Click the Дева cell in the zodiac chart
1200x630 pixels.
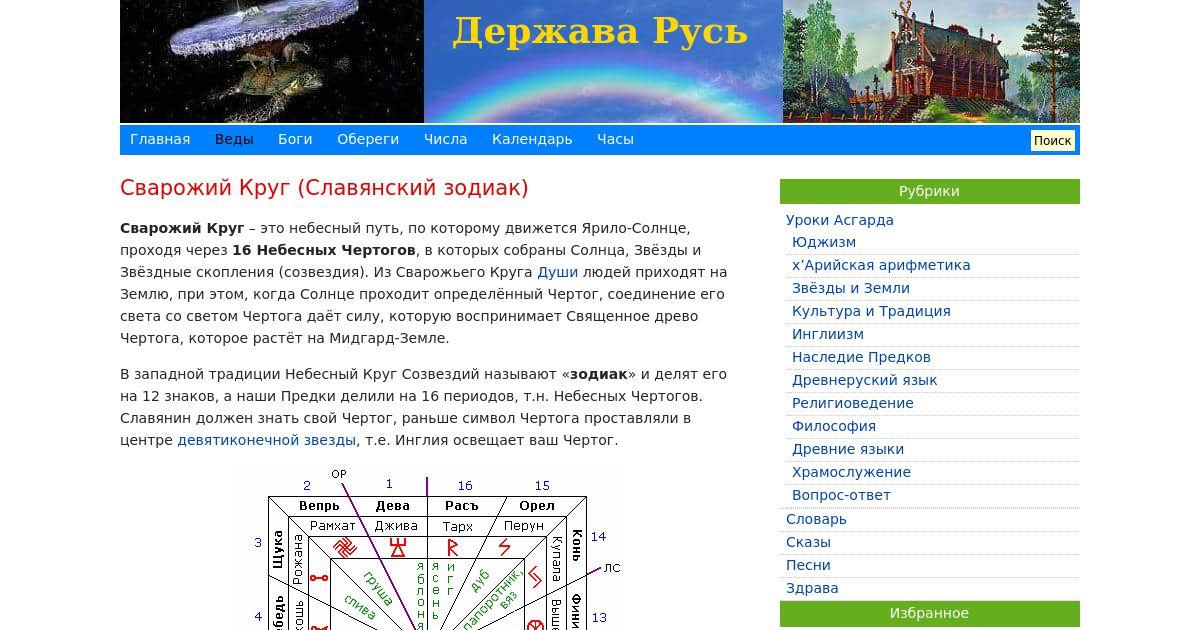point(393,506)
